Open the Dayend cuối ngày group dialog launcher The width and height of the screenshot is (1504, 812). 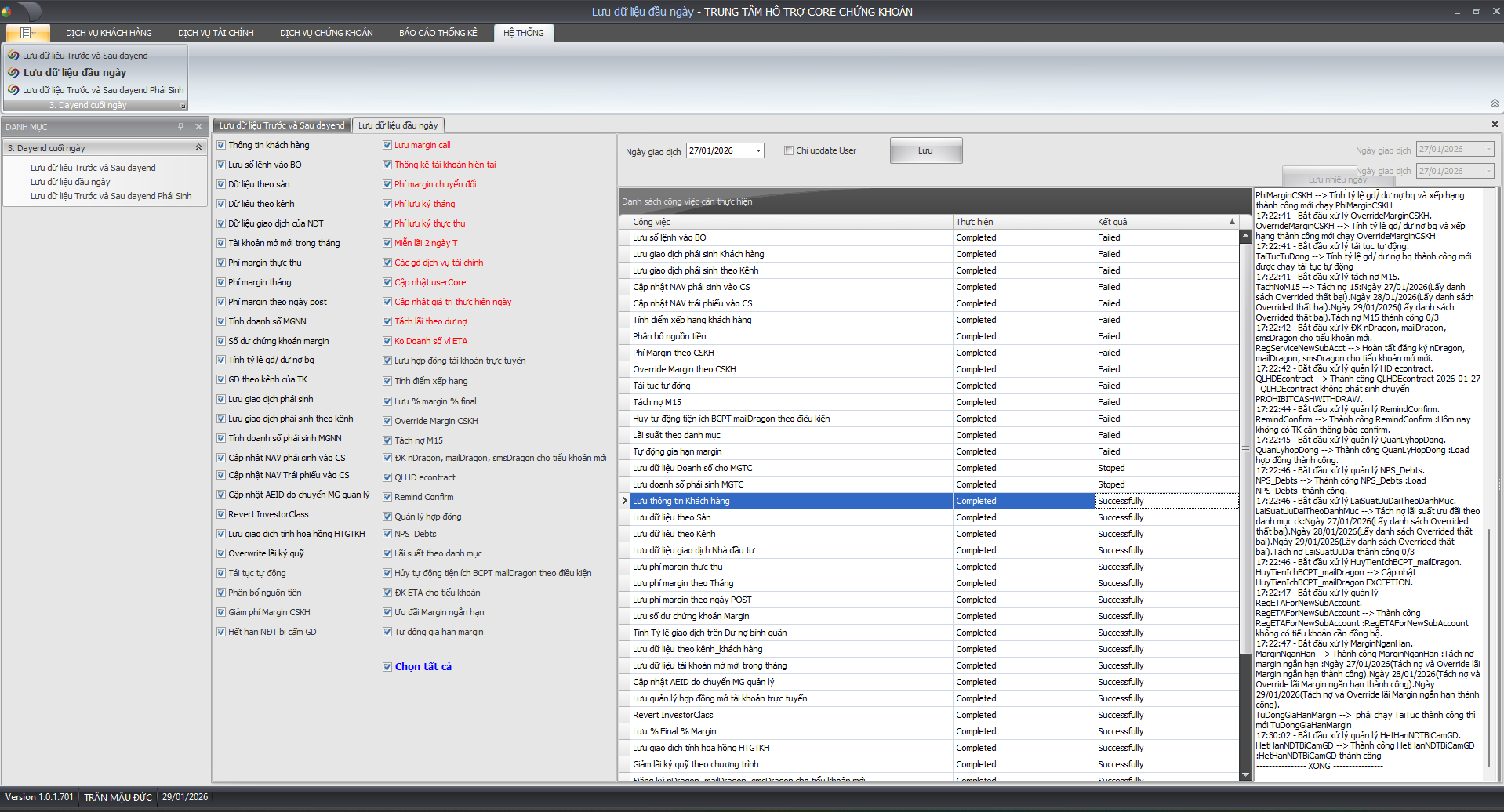point(182,106)
